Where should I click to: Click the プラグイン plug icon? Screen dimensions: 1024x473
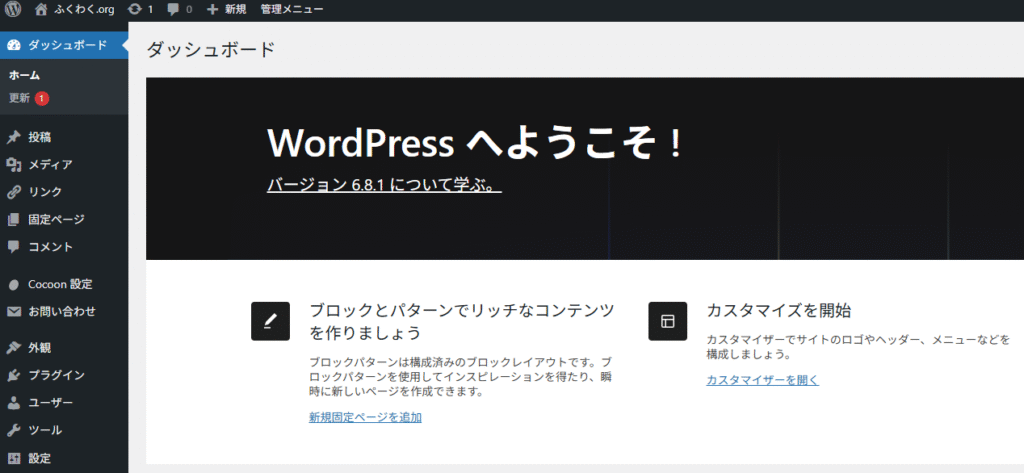[14, 375]
